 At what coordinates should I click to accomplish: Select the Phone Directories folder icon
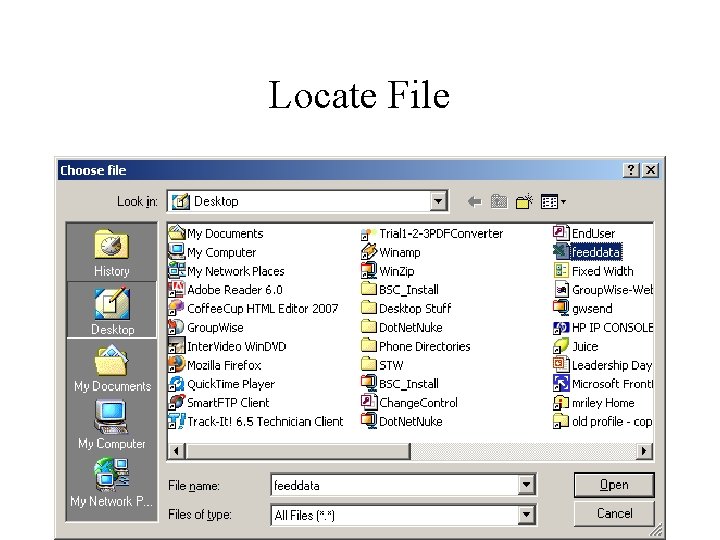[368, 345]
